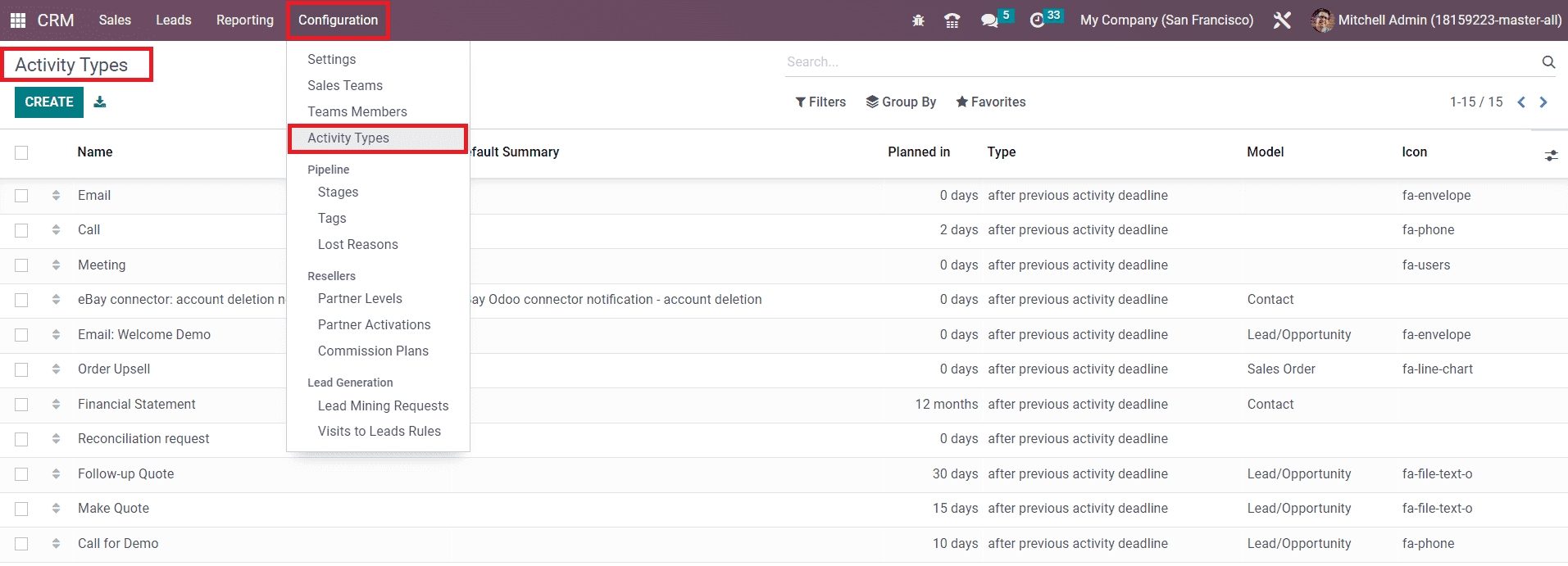Go to next page arrow

pyautogui.click(x=1543, y=102)
